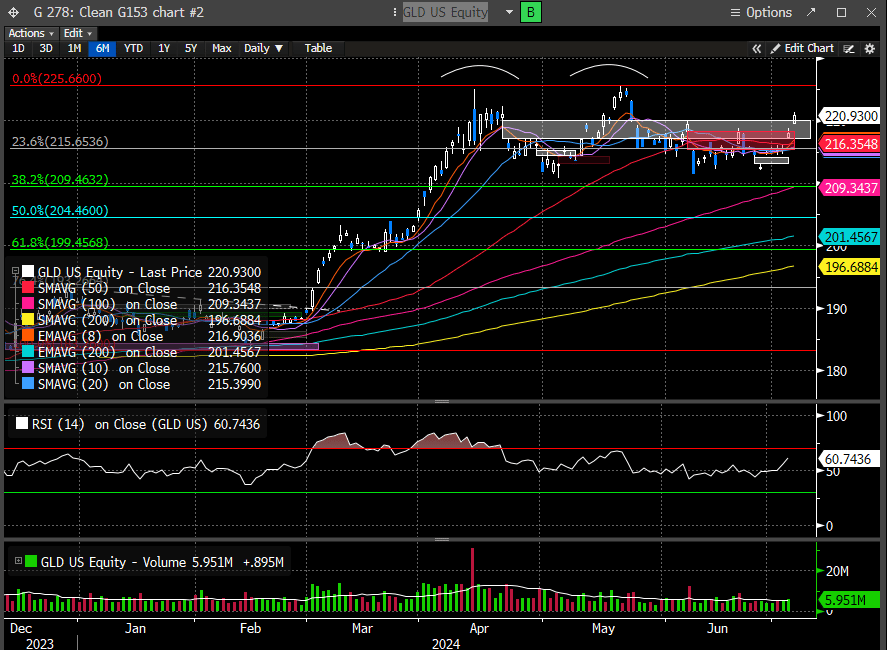This screenshot has width=887, height=650.
Task: Click the white RSI (14) legend swatch
Action: click(x=21, y=424)
